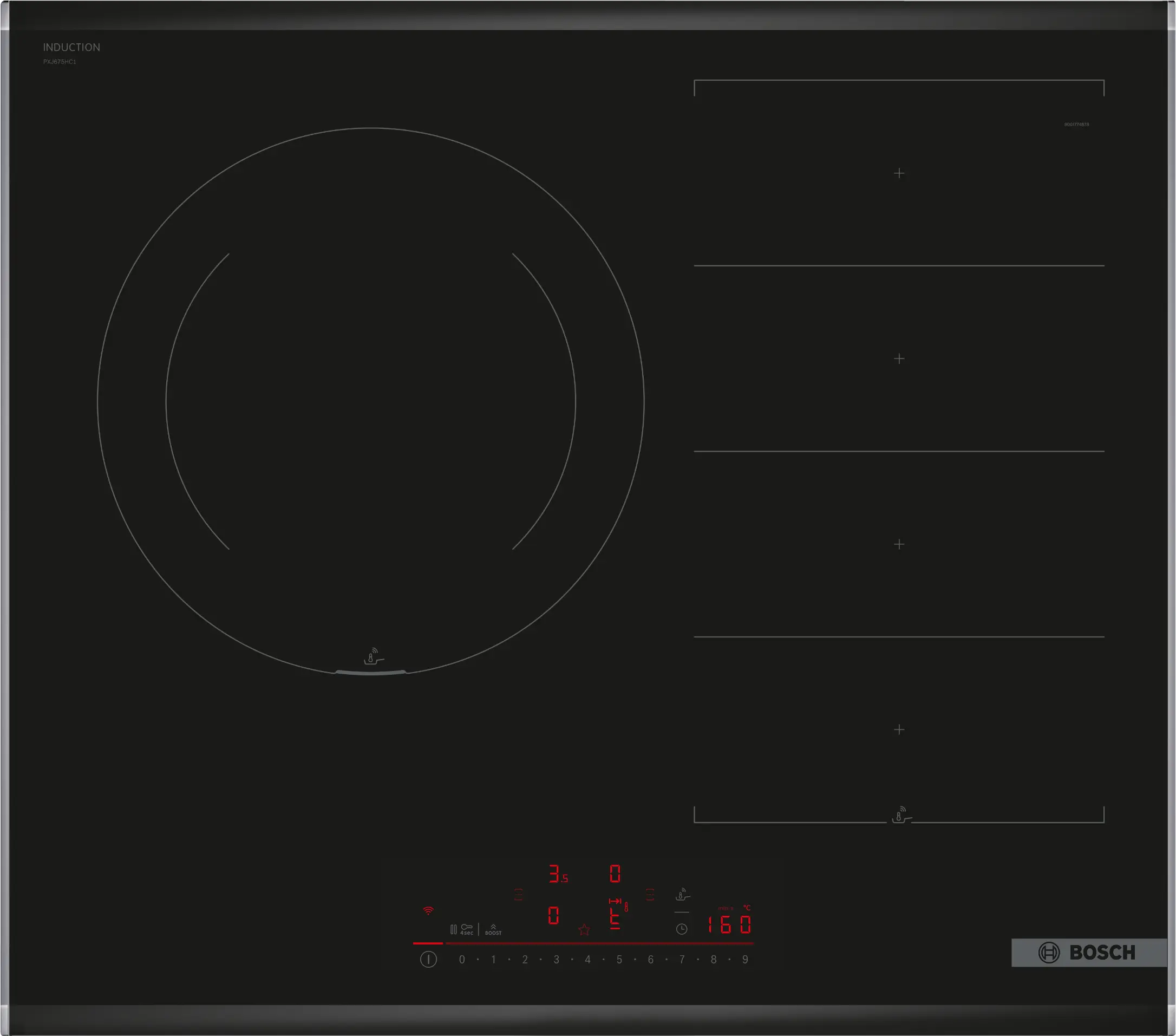This screenshot has width=1176, height=1036.
Task: Tap the sensor pan icon below the flex zone
Action: click(x=900, y=815)
